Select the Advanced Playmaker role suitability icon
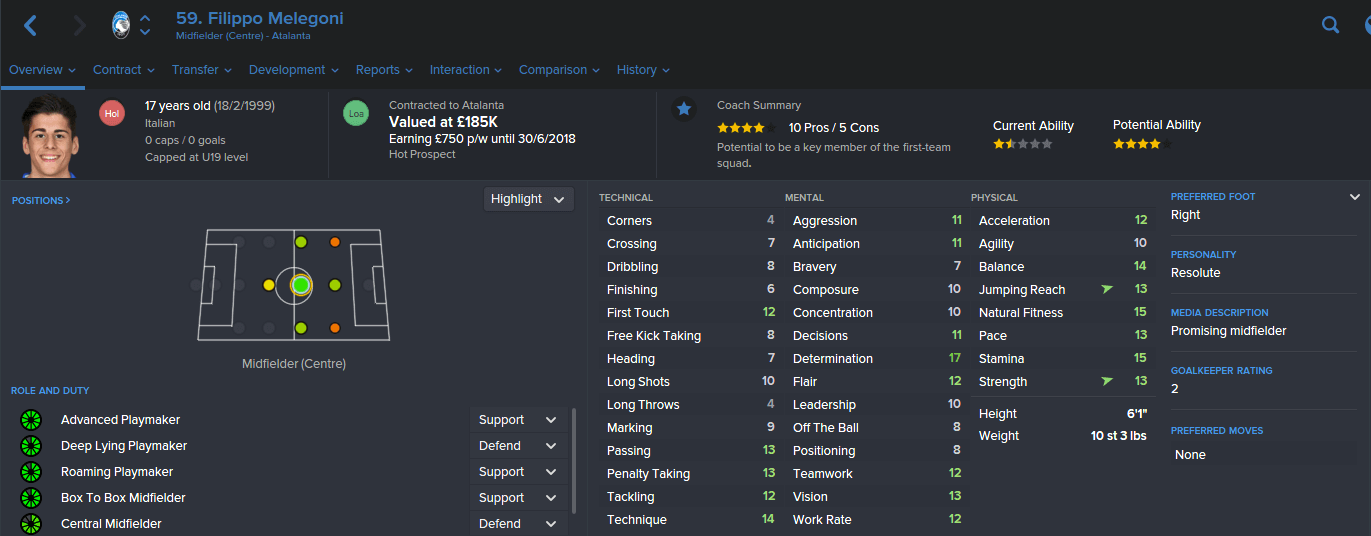The width and height of the screenshot is (1371, 536). coord(31,420)
